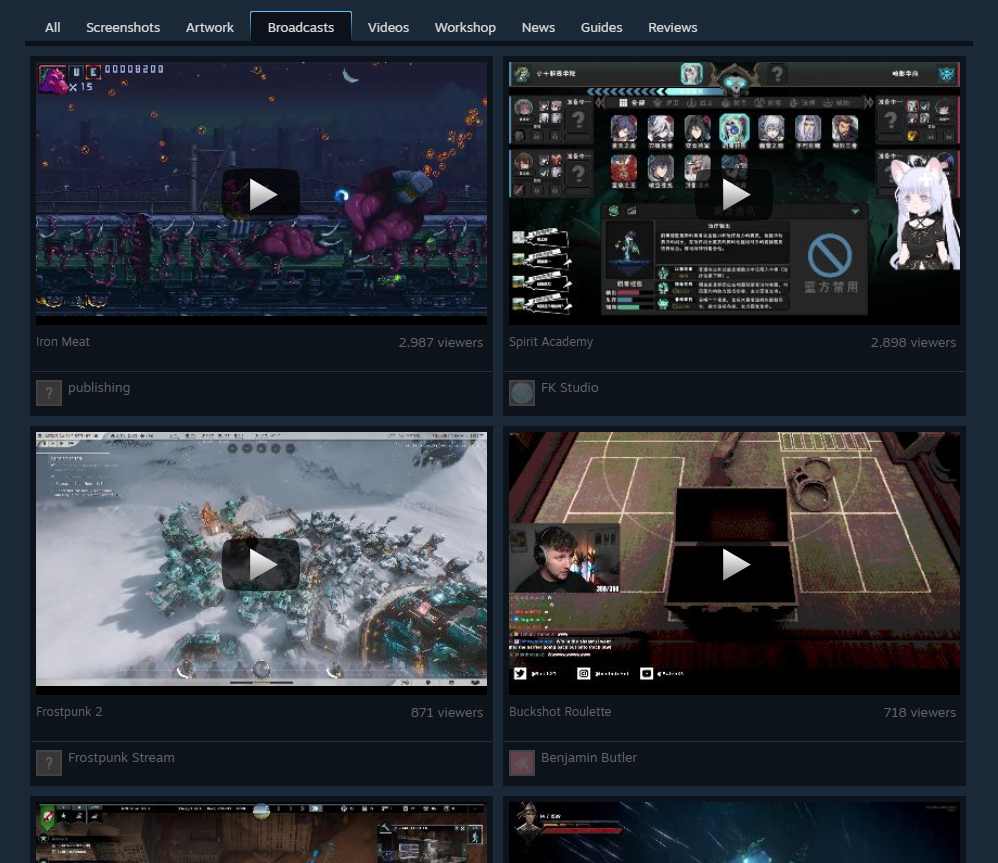The height and width of the screenshot is (863, 998).
Task: Open the Spirit Academy game link
Action: click(x=551, y=342)
